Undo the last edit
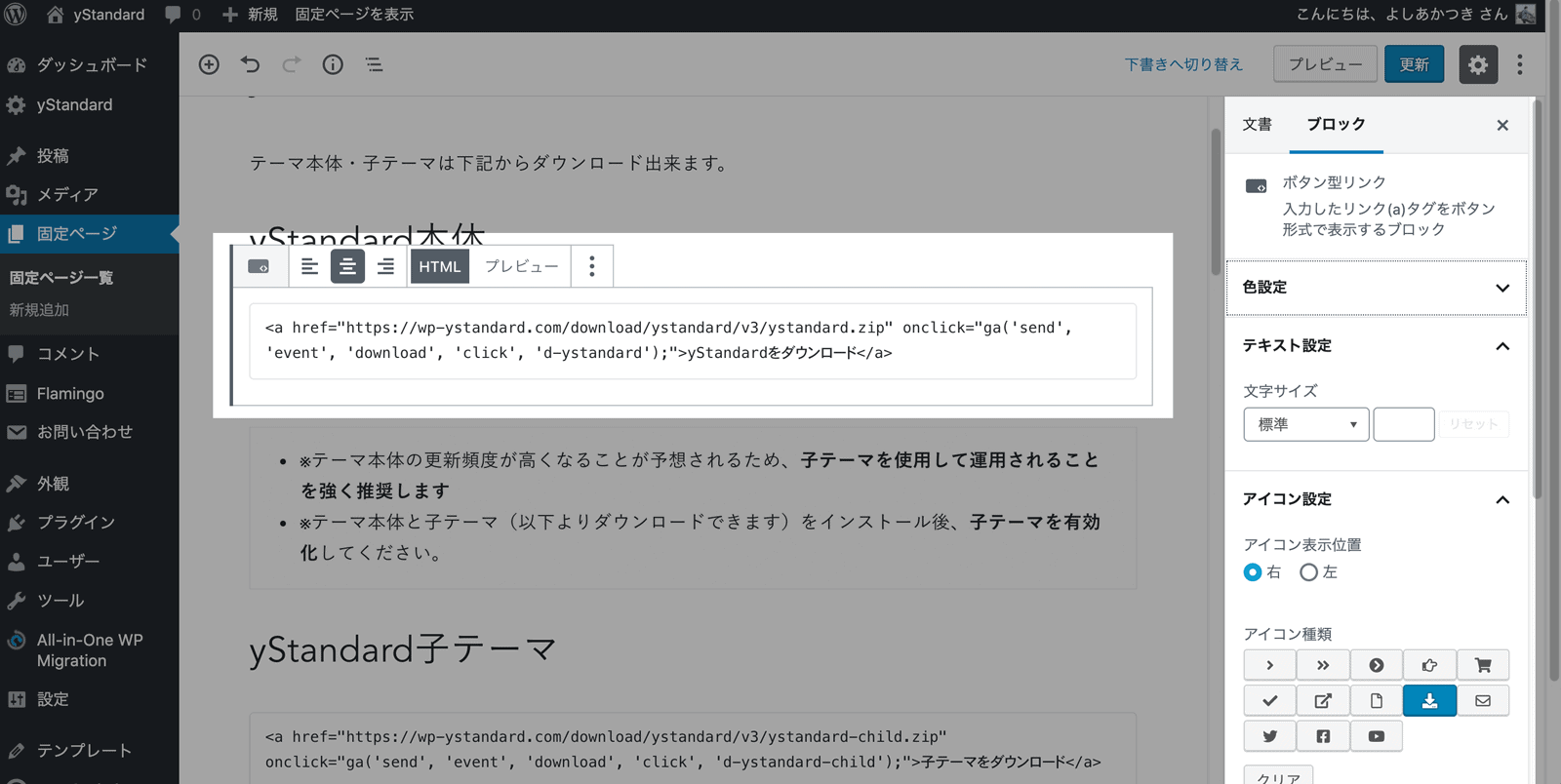1561x784 pixels. coord(251,64)
